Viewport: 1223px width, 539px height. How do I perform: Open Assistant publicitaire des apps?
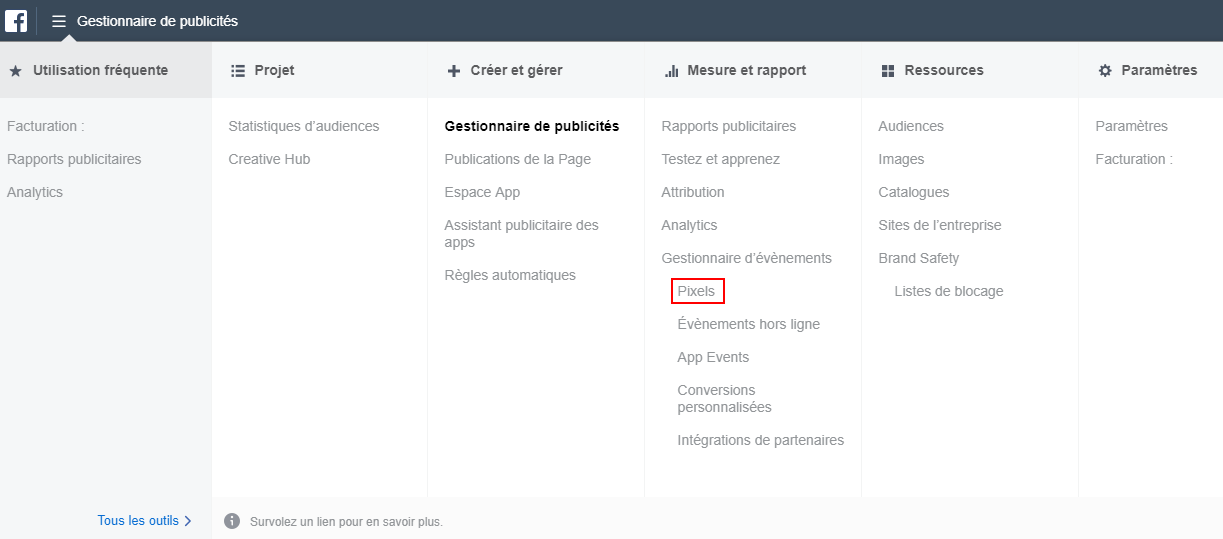point(522,233)
